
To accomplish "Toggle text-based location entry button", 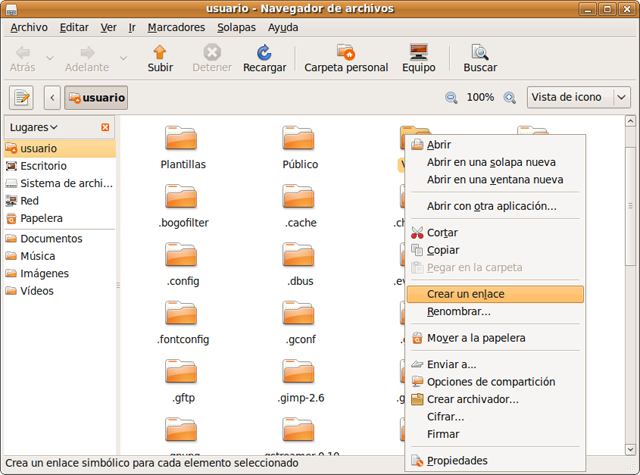I will 21,98.
